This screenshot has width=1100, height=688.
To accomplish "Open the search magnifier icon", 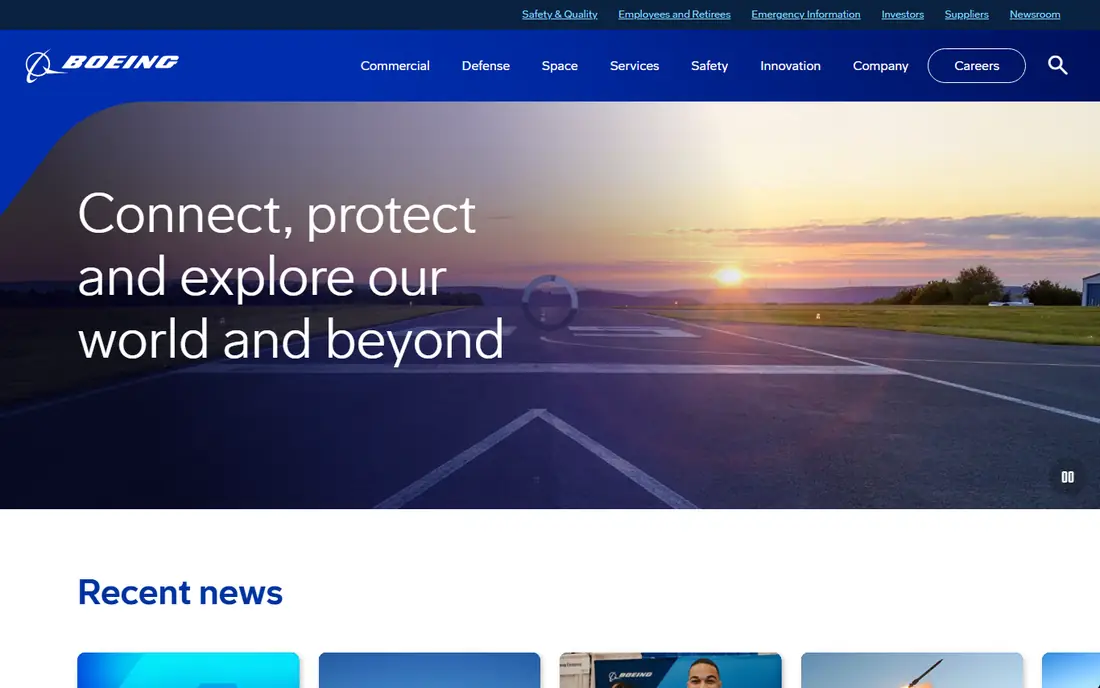I will coord(1057,65).
